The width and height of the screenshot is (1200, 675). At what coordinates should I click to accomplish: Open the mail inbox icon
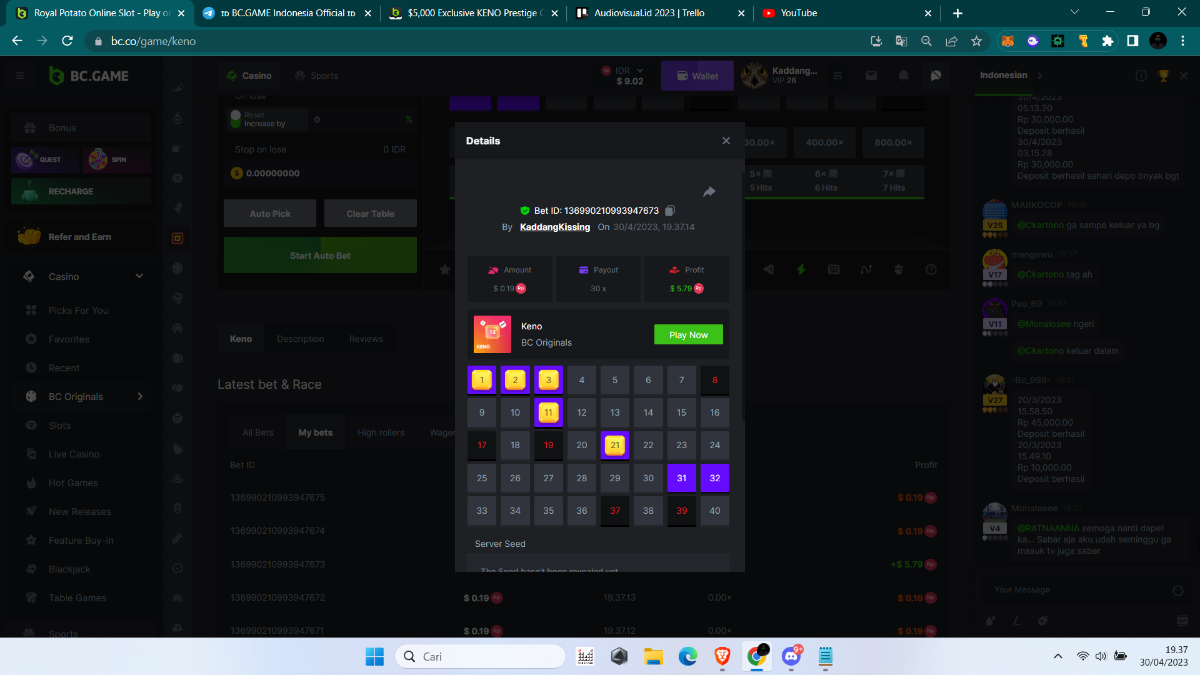872,76
